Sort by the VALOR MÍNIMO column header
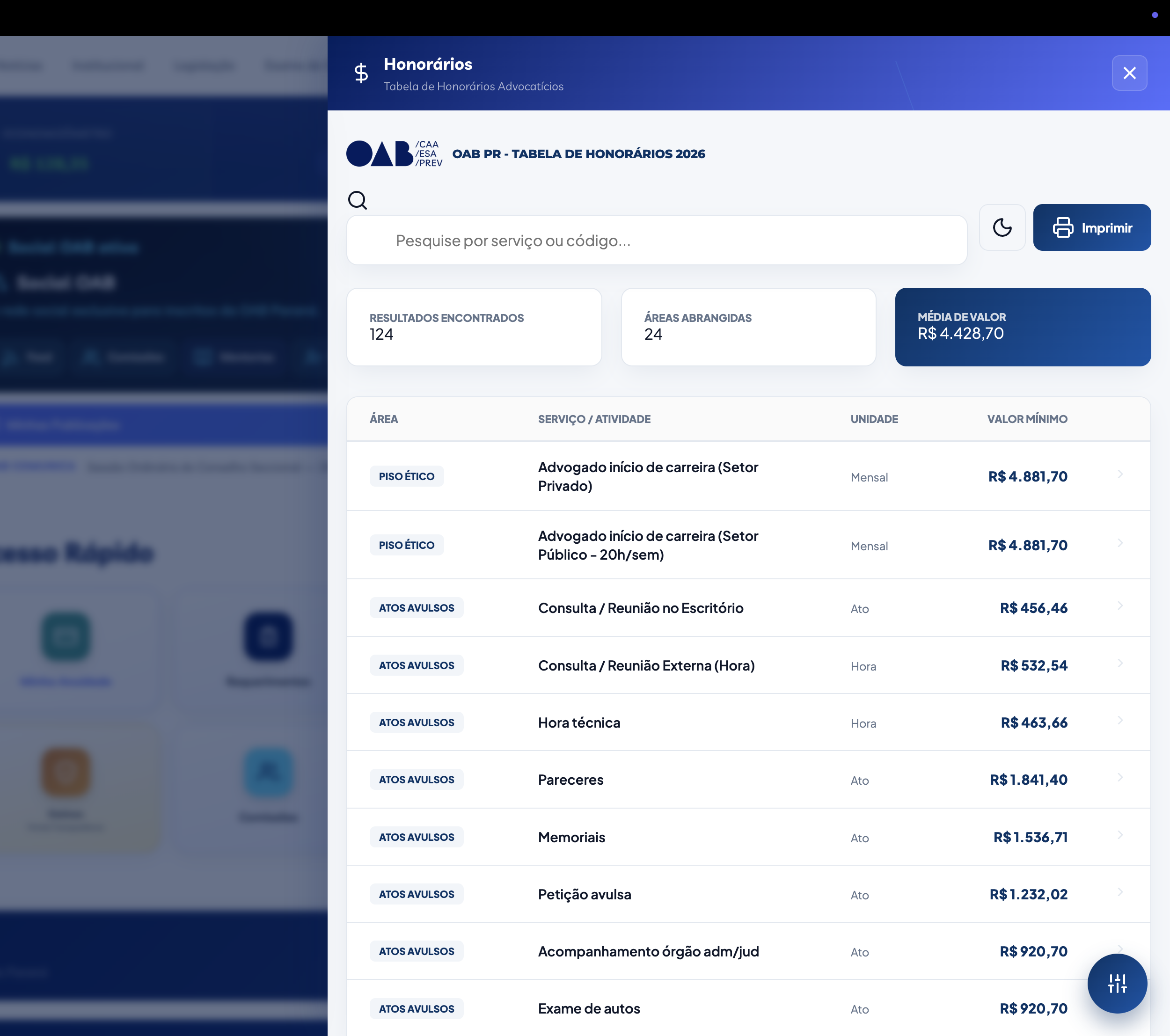1170x1036 pixels. pos(1027,419)
